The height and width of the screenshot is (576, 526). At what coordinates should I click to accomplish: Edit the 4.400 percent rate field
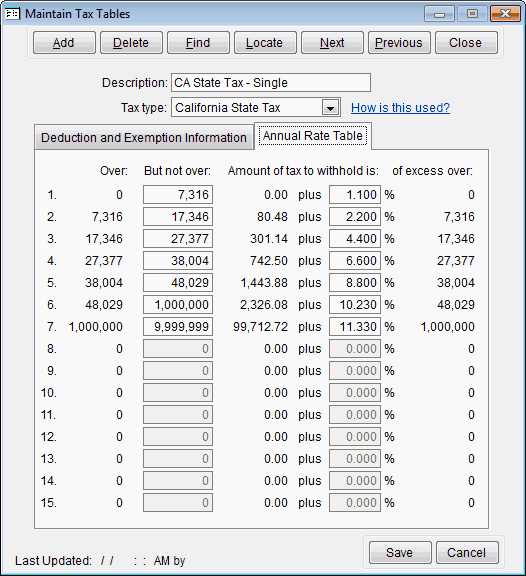tap(355, 239)
